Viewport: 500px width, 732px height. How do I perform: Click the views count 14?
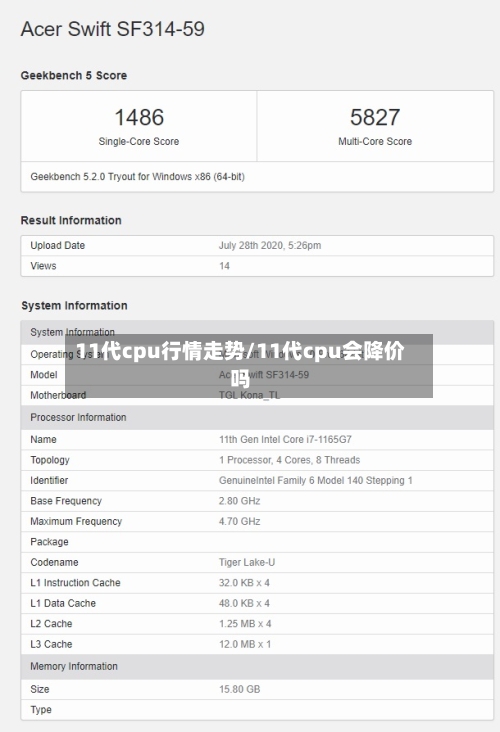pos(224,266)
